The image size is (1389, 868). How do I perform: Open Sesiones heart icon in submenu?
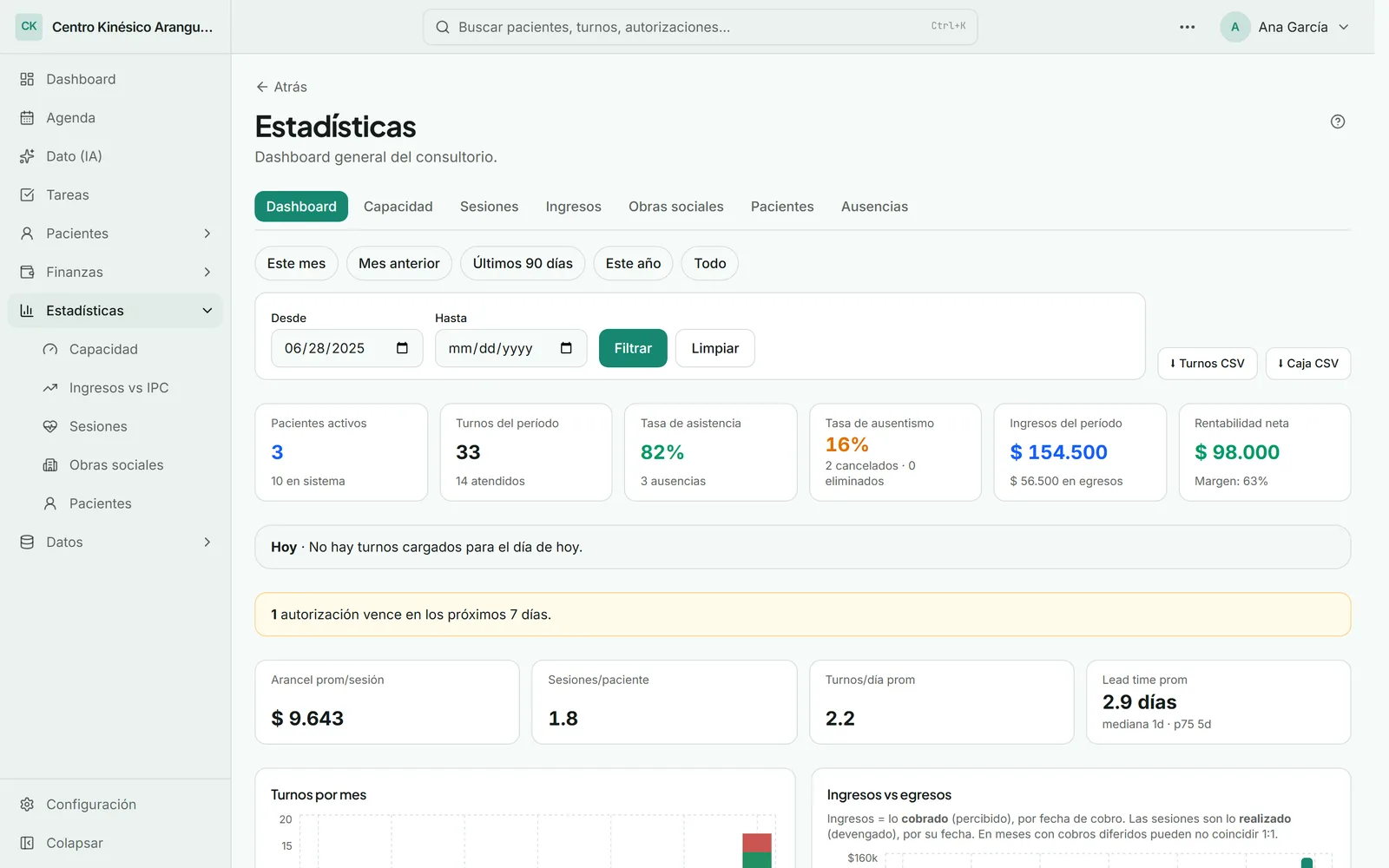tap(50, 426)
